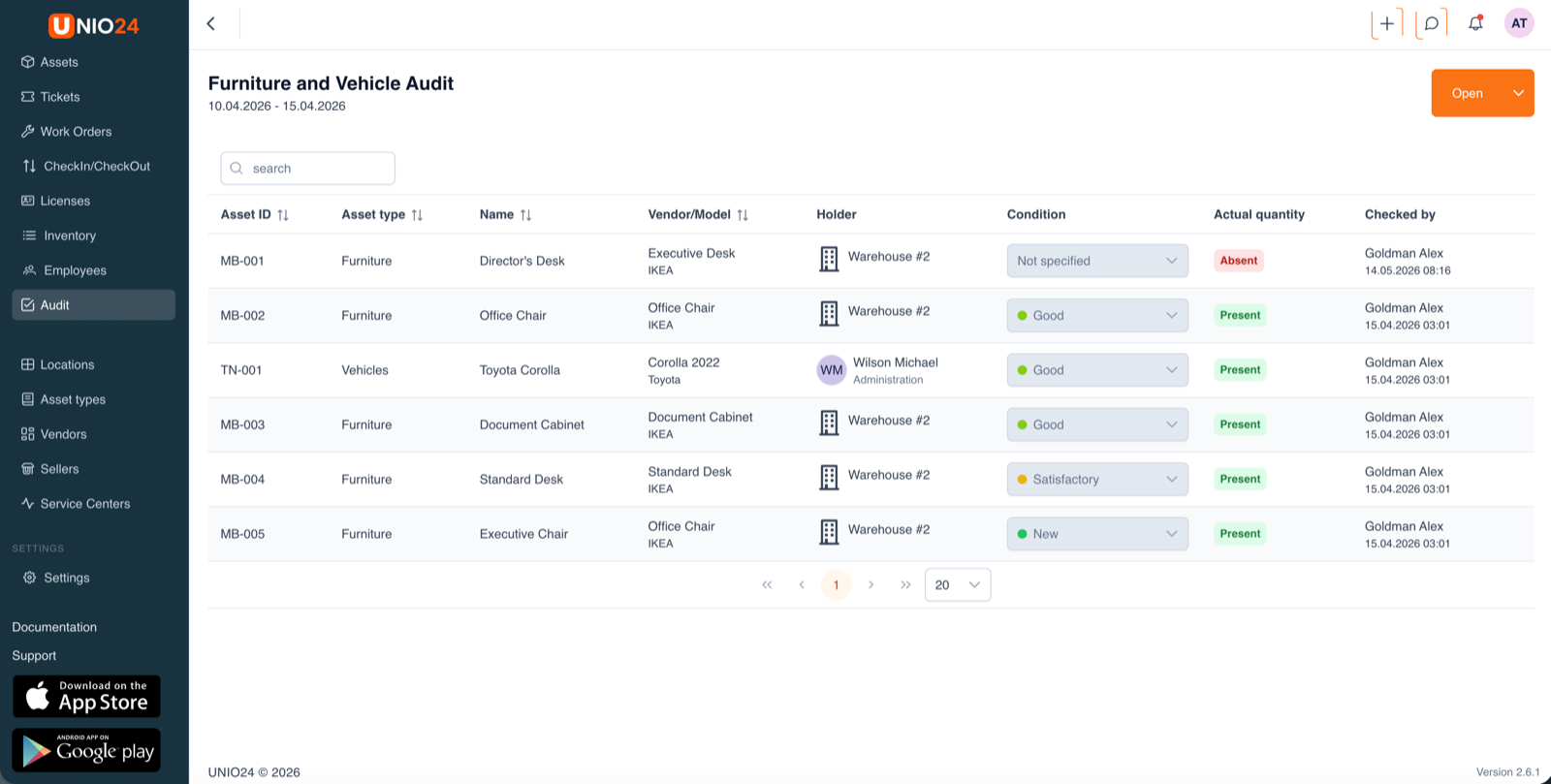
Task: Click the Present badge for TN-001
Action: pyautogui.click(x=1240, y=370)
